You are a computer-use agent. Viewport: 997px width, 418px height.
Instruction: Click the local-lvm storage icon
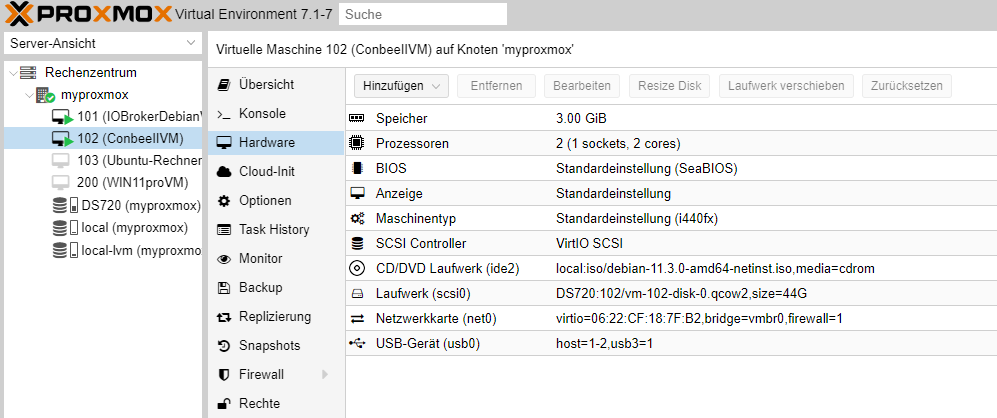65,250
